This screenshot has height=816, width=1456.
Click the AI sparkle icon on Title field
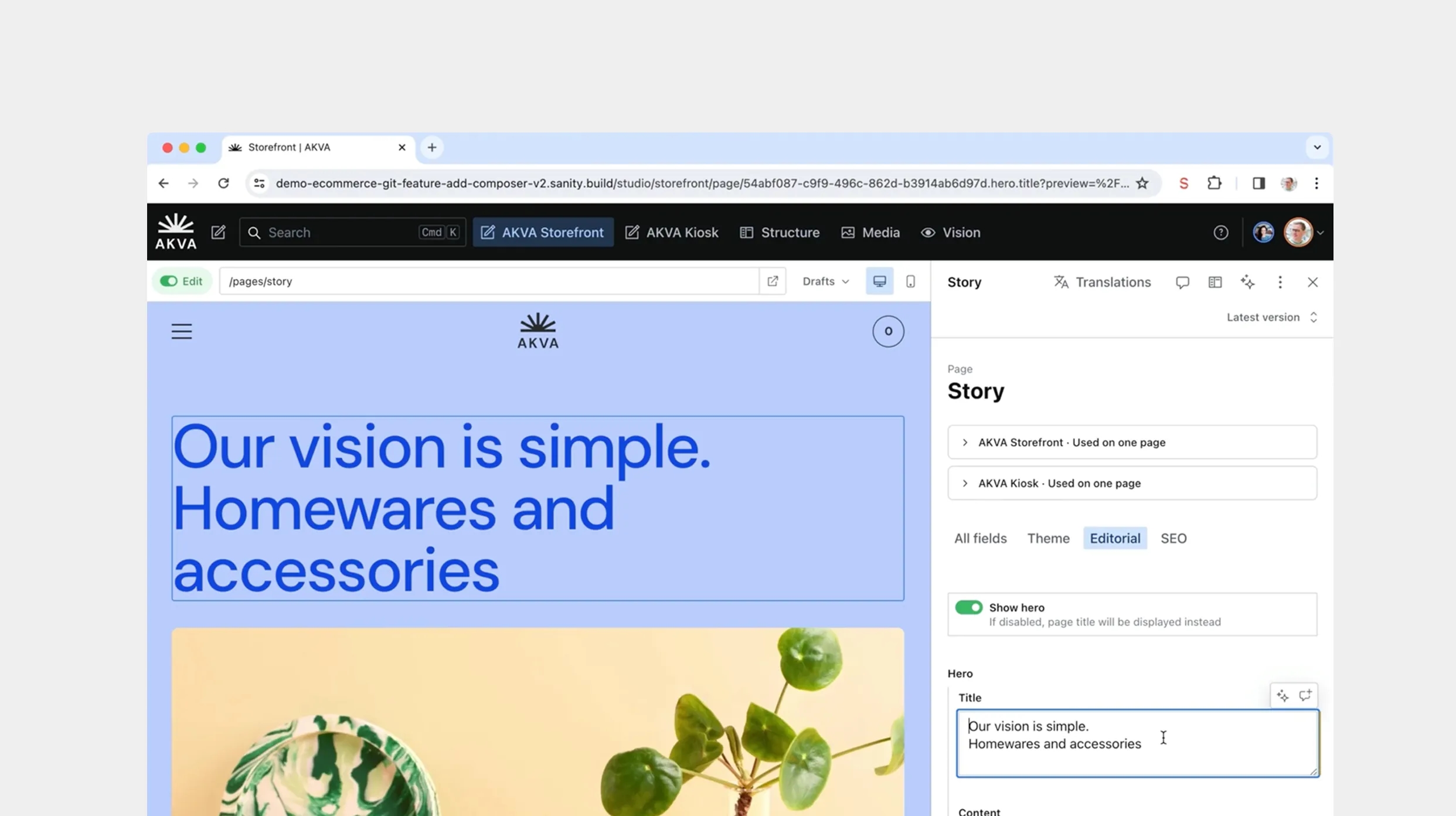(1282, 696)
